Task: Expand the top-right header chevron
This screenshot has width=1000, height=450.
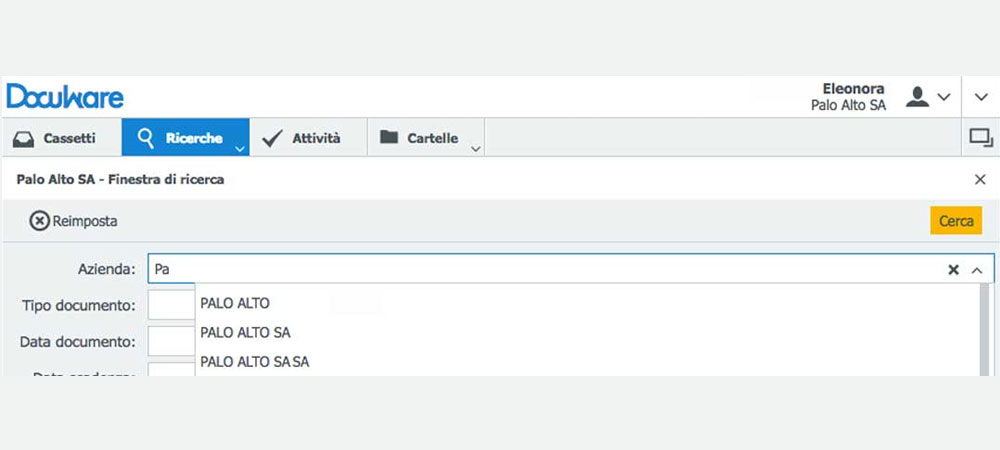Action: click(x=981, y=97)
